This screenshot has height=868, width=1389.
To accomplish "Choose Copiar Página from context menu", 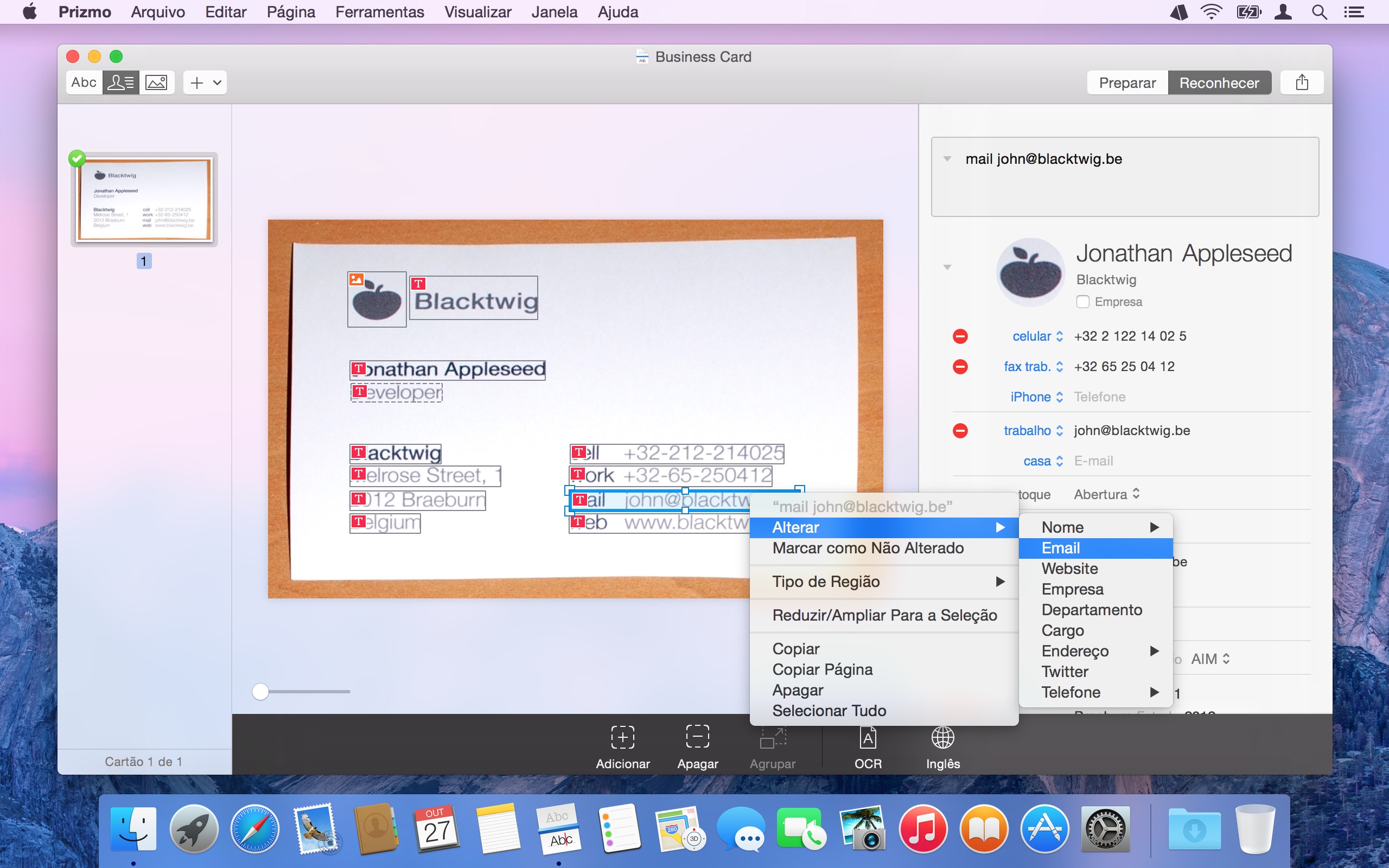I will pos(884,669).
